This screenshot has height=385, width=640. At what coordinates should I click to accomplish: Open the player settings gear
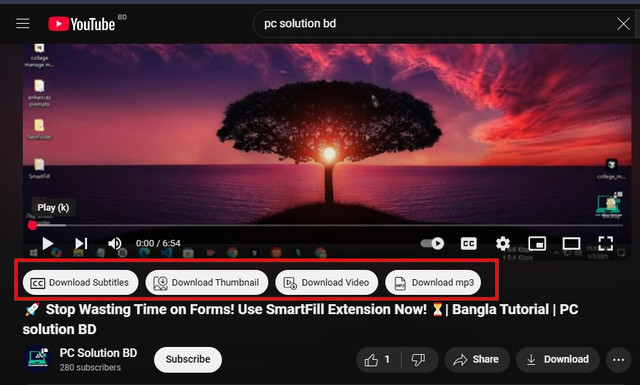point(502,244)
